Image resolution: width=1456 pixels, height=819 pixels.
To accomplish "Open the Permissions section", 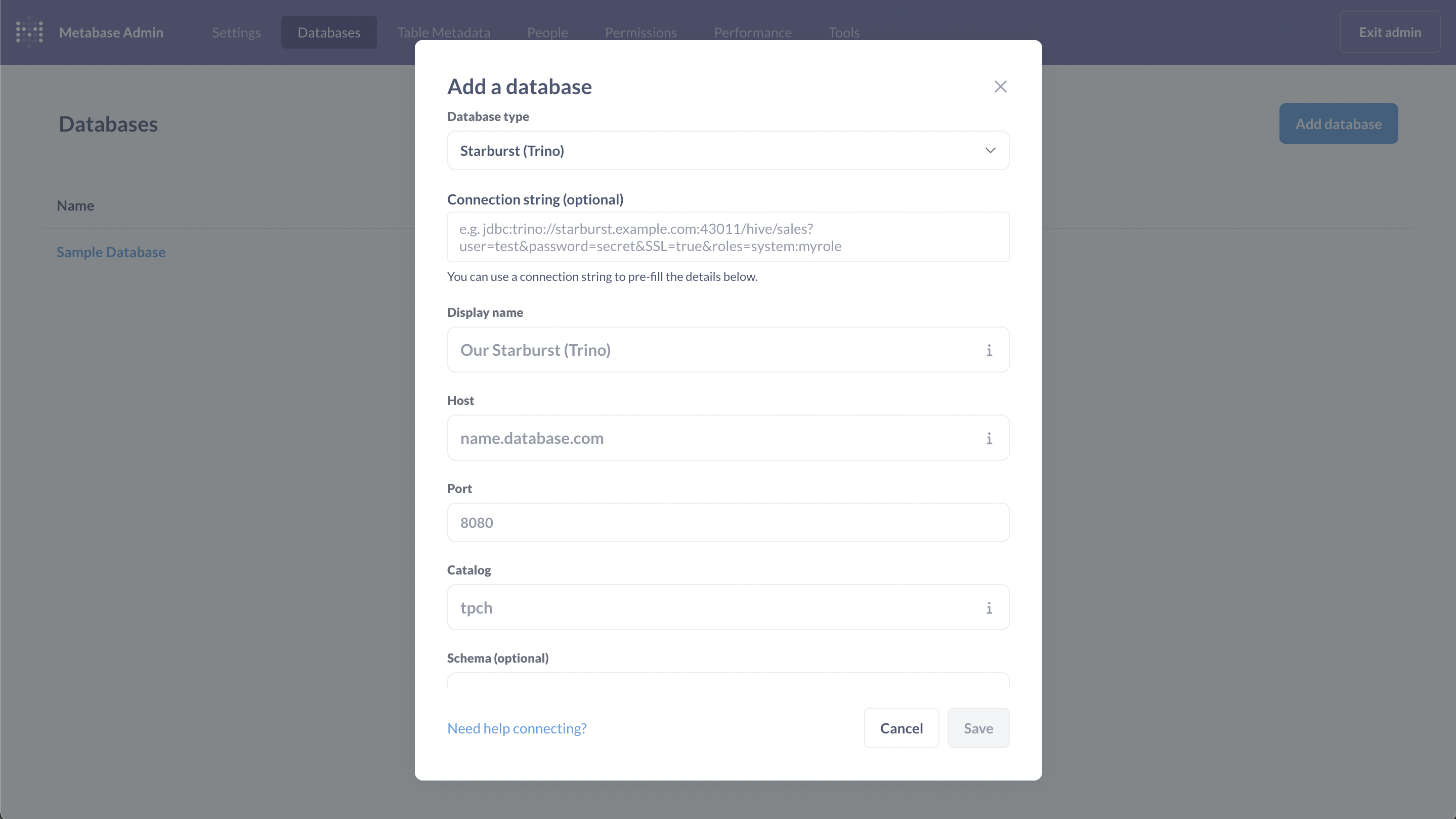I will [640, 32].
